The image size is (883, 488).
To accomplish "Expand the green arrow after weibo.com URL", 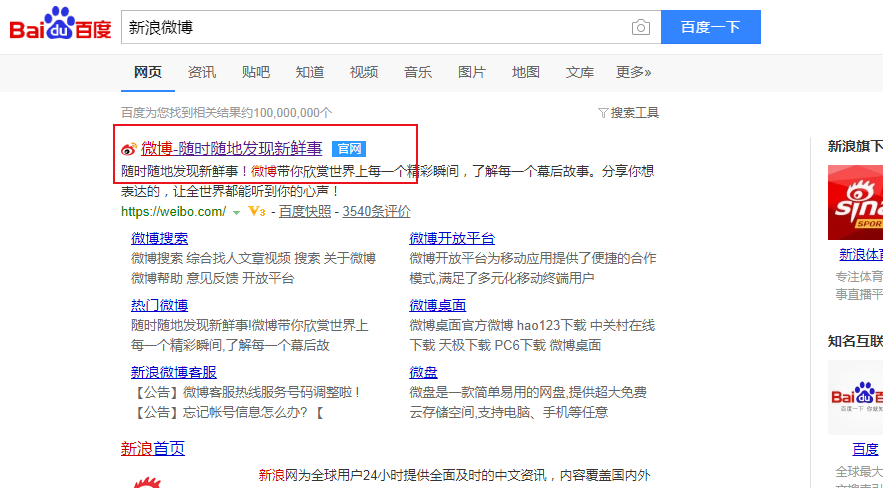I will tap(237, 213).
